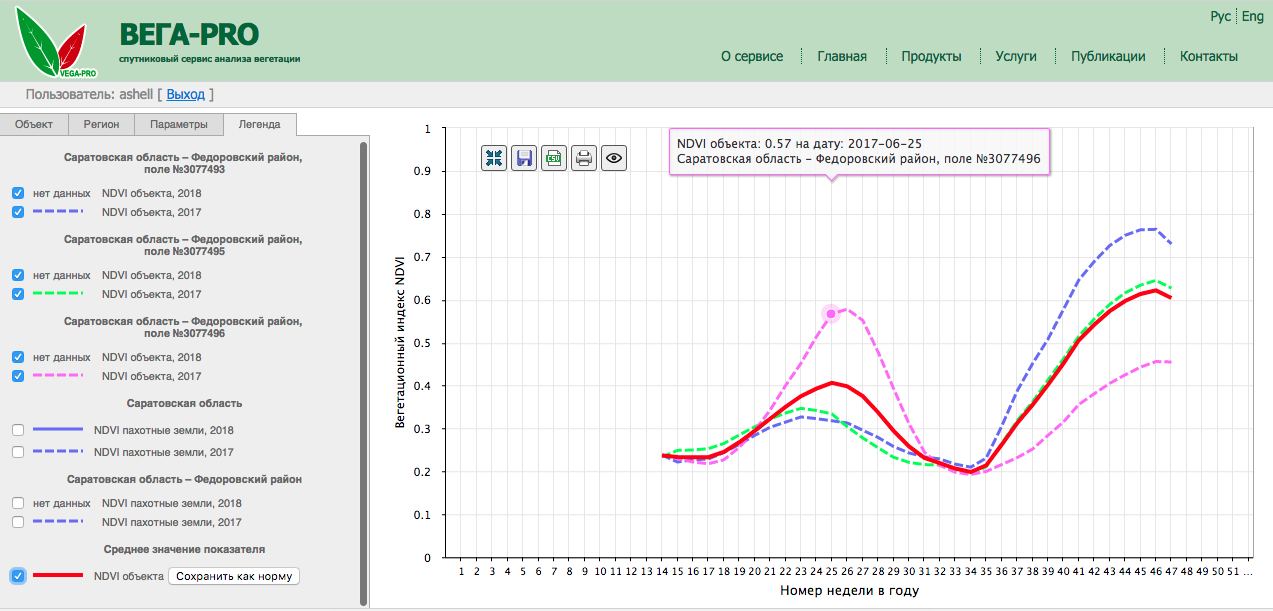Image resolution: width=1273 pixels, height=611 pixels.
Task: Switch the language to Eng
Action: pos(1253,17)
